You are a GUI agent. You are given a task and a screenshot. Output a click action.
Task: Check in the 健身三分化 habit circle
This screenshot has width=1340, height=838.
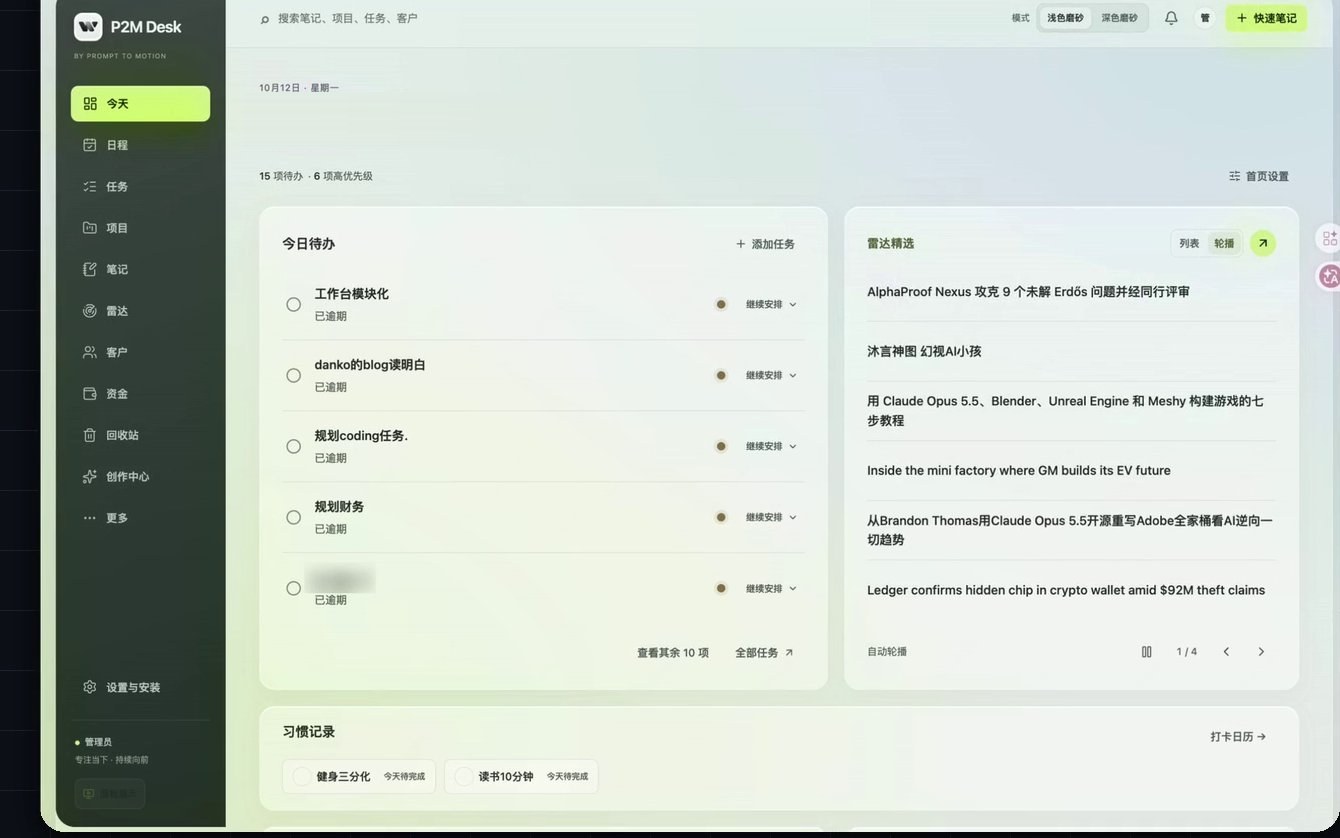click(300, 776)
